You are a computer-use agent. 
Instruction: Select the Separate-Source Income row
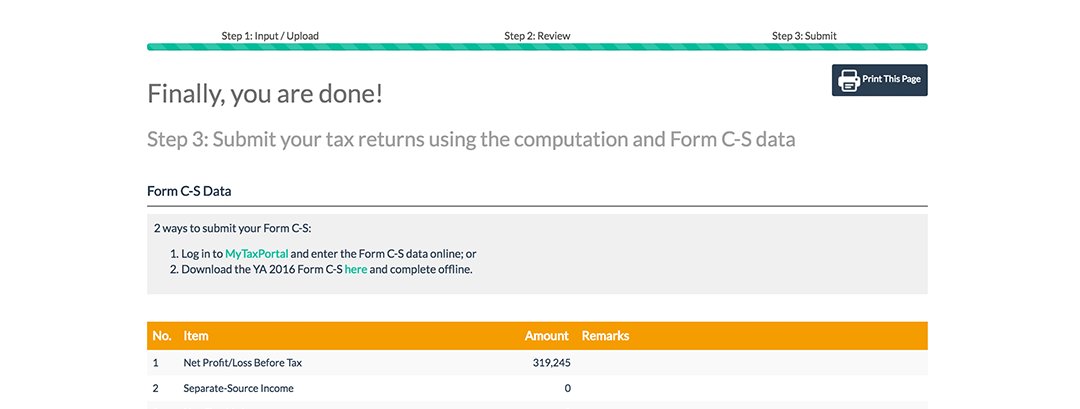[x=238, y=388]
